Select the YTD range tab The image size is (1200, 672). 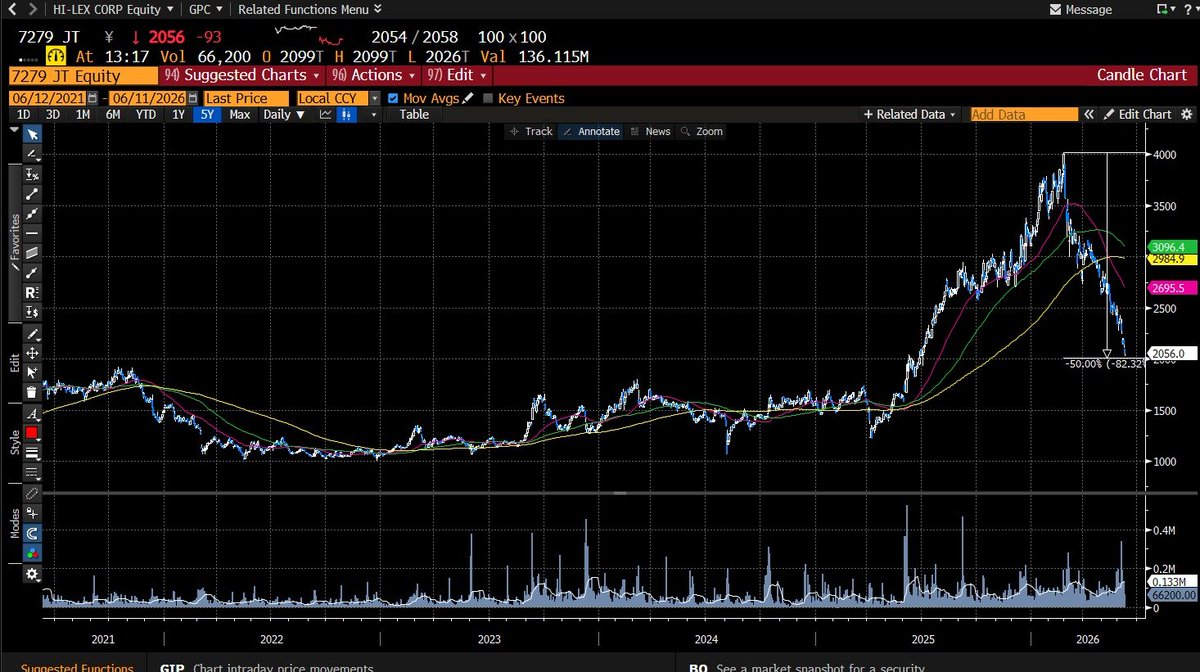(x=146, y=114)
